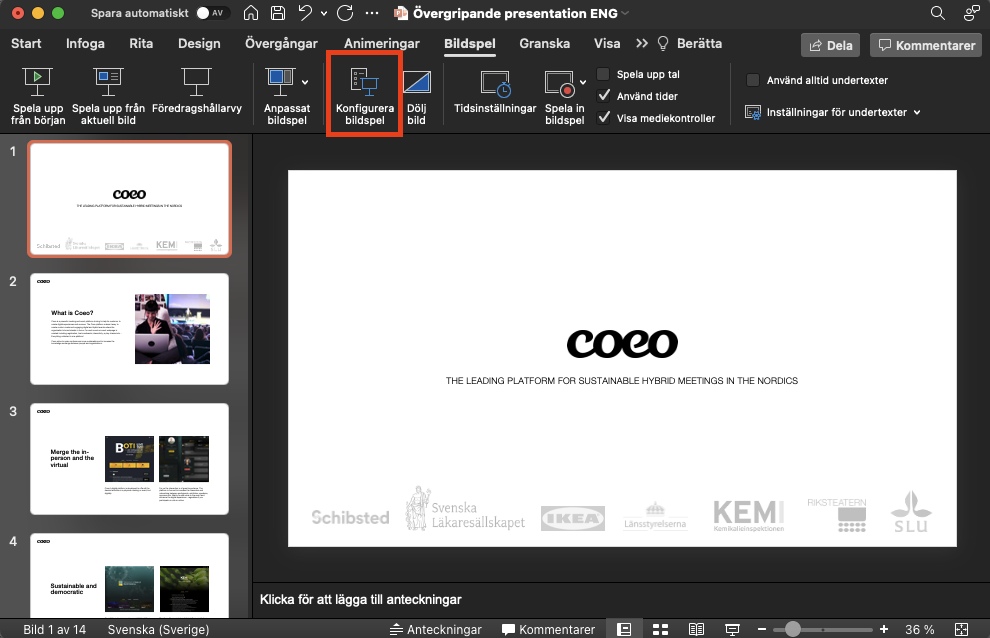
Task: Click the notes area to add anteckningar
Action: (361, 599)
